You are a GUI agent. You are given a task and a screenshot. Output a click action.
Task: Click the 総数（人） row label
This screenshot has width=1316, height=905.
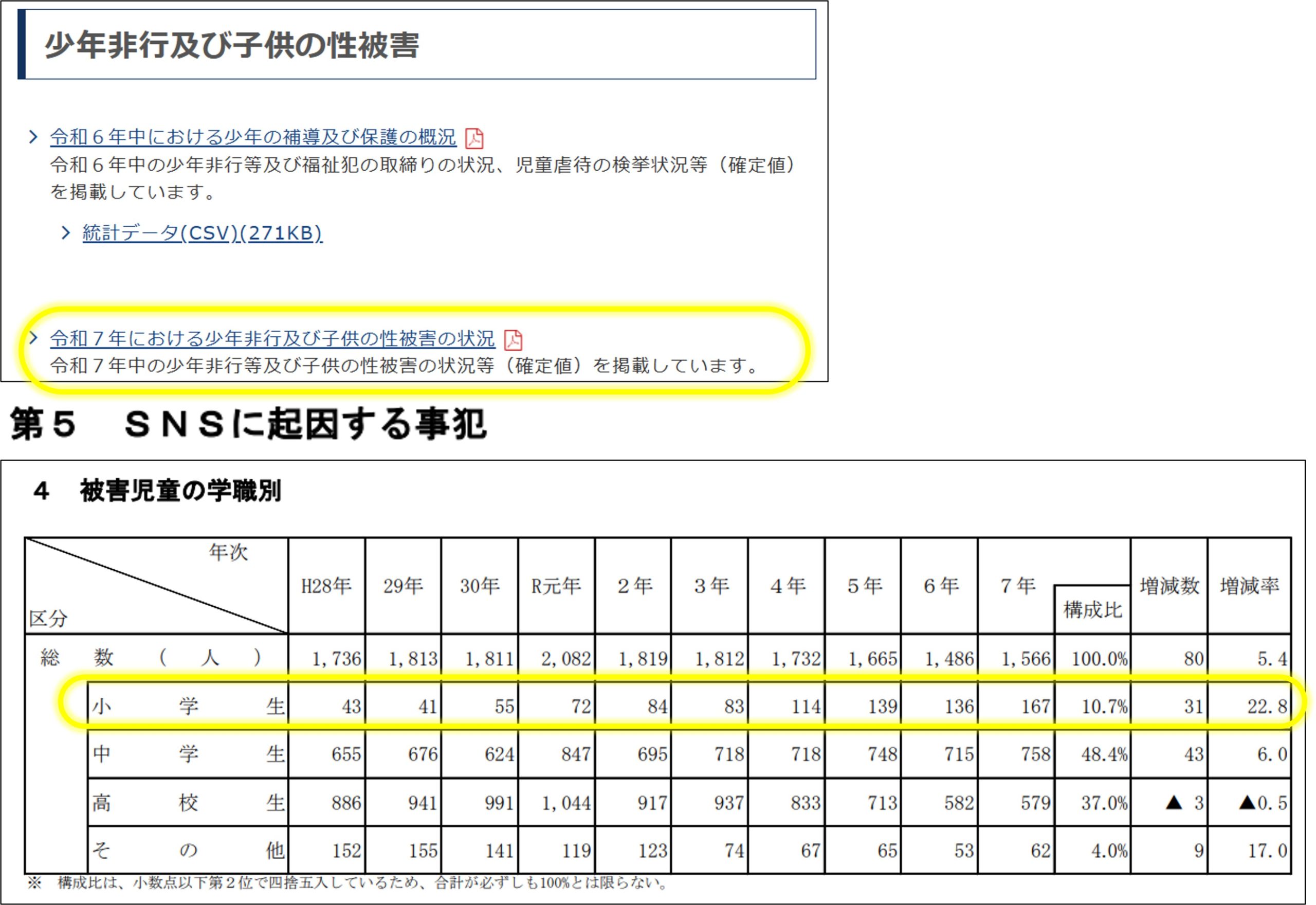click(150, 658)
